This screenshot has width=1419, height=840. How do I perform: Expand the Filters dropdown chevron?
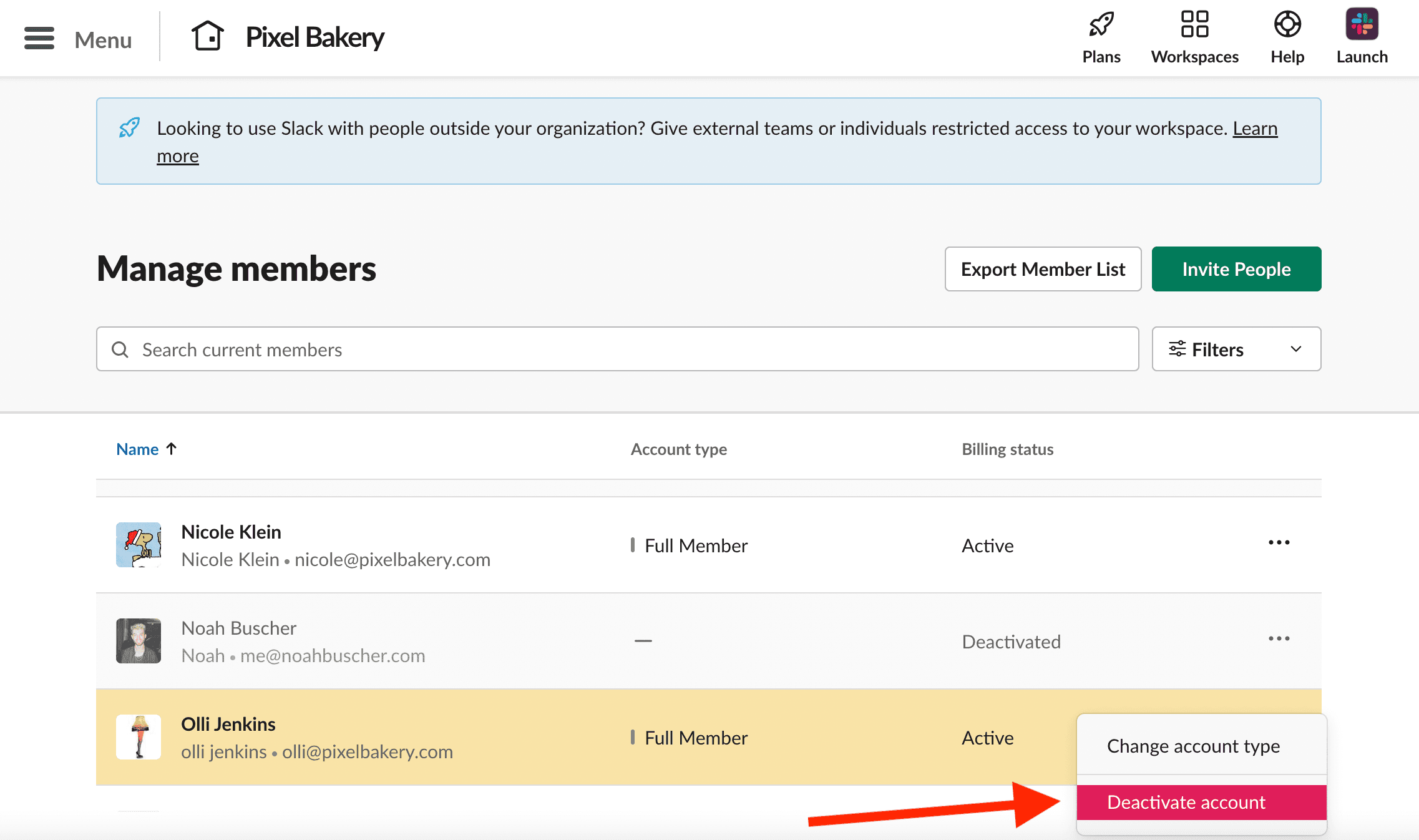[1296, 349]
